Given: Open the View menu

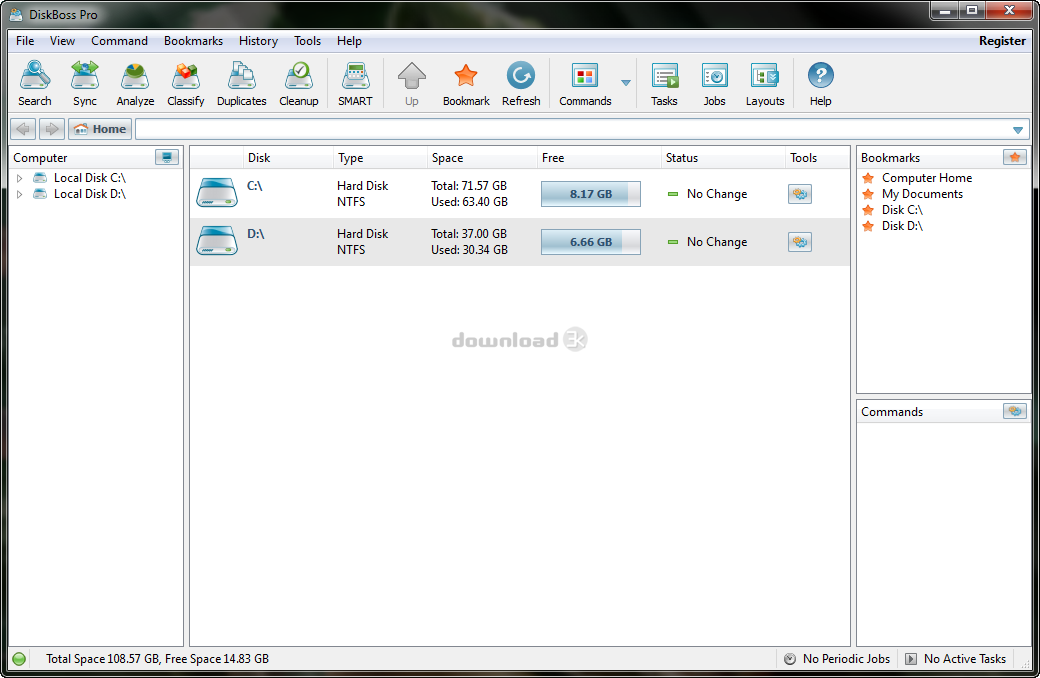Looking at the screenshot, I should (x=62, y=40).
